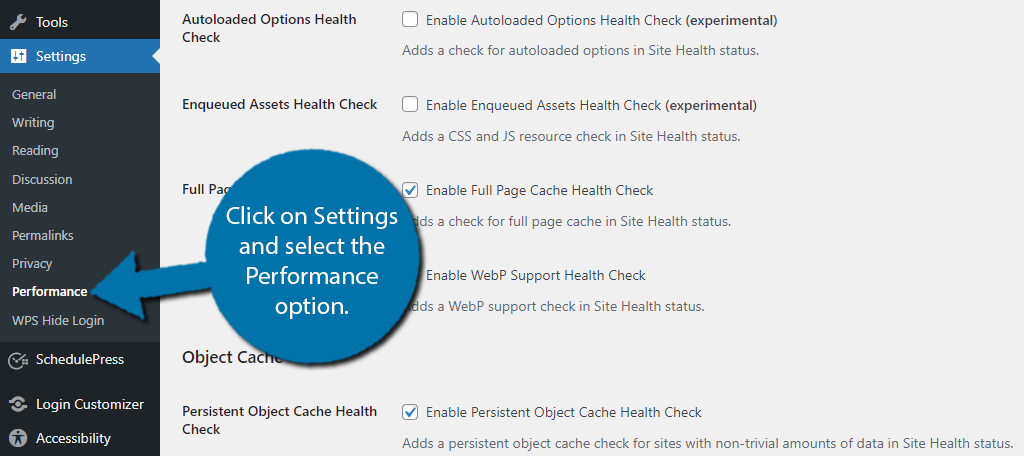This screenshot has width=1024, height=456.
Task: Click the Login Customizer icon
Action: (x=18, y=404)
